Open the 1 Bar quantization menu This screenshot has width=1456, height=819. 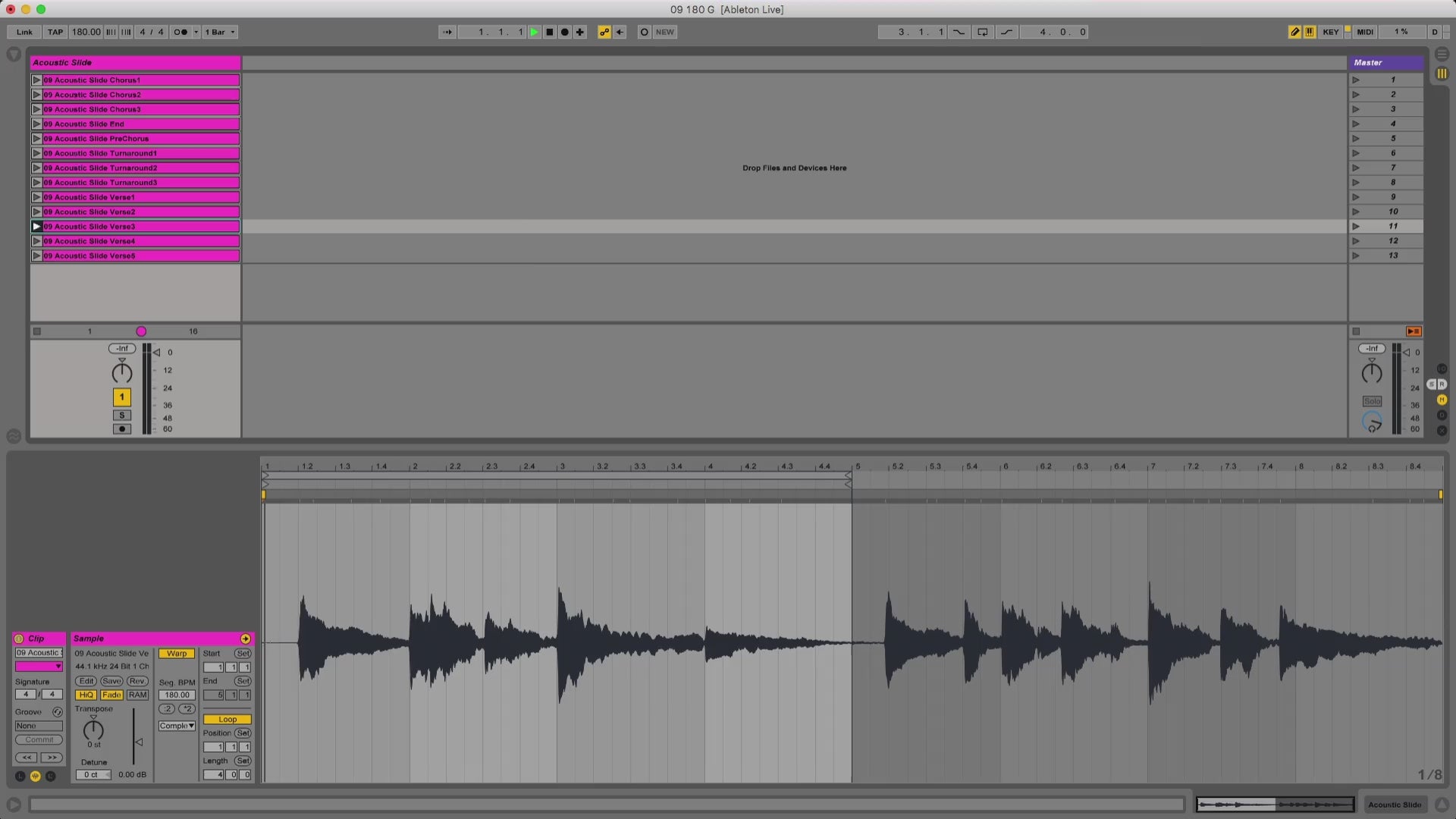click(220, 32)
